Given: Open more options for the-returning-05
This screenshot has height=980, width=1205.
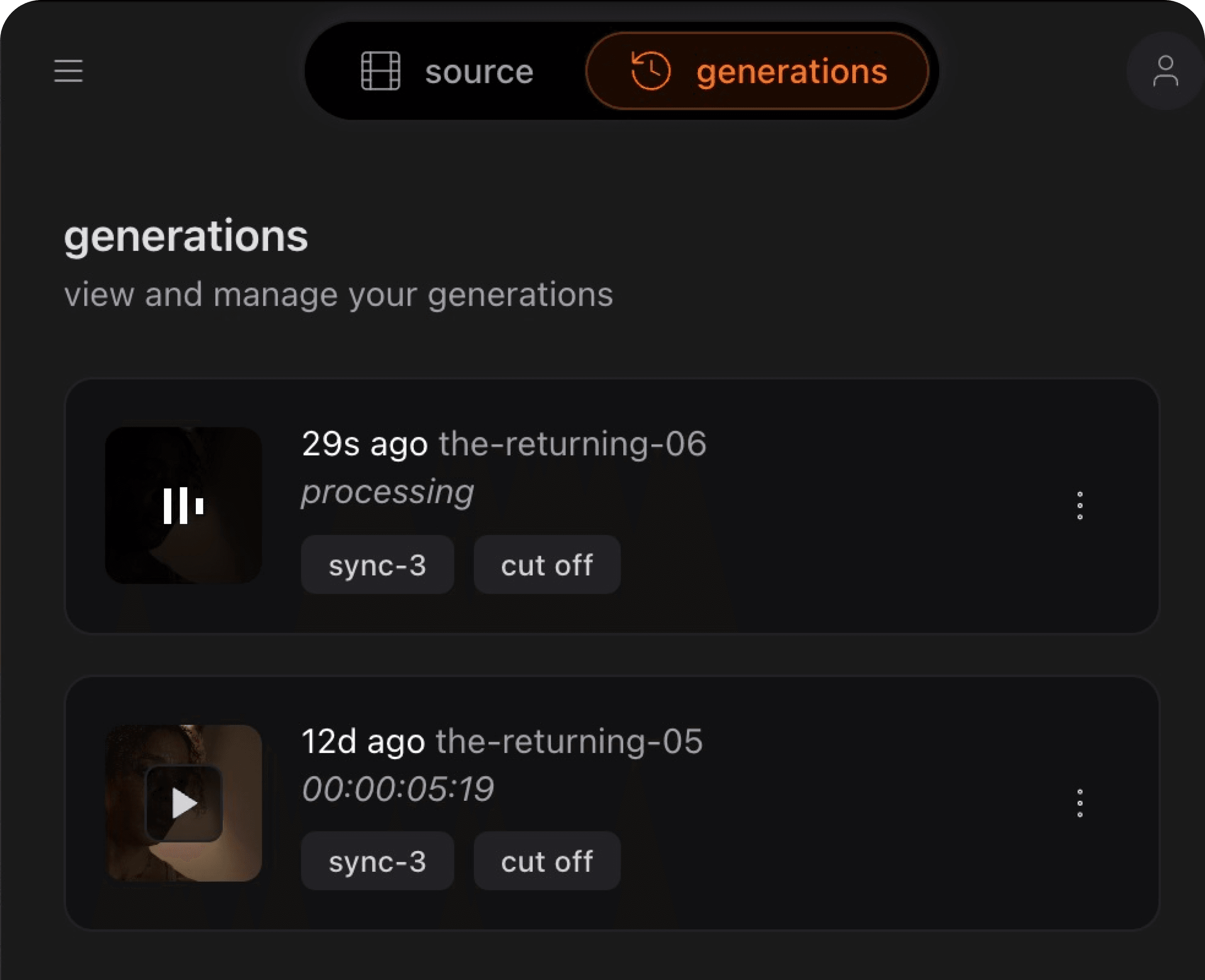Looking at the screenshot, I should click(x=1080, y=803).
